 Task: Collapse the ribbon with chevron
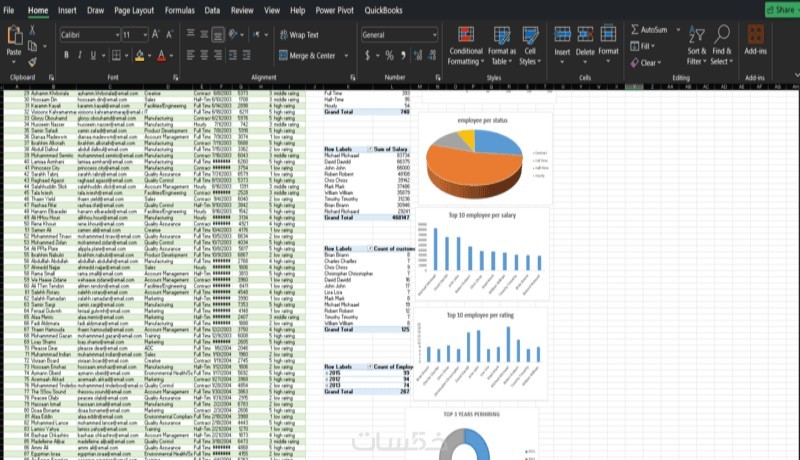[x=796, y=76]
